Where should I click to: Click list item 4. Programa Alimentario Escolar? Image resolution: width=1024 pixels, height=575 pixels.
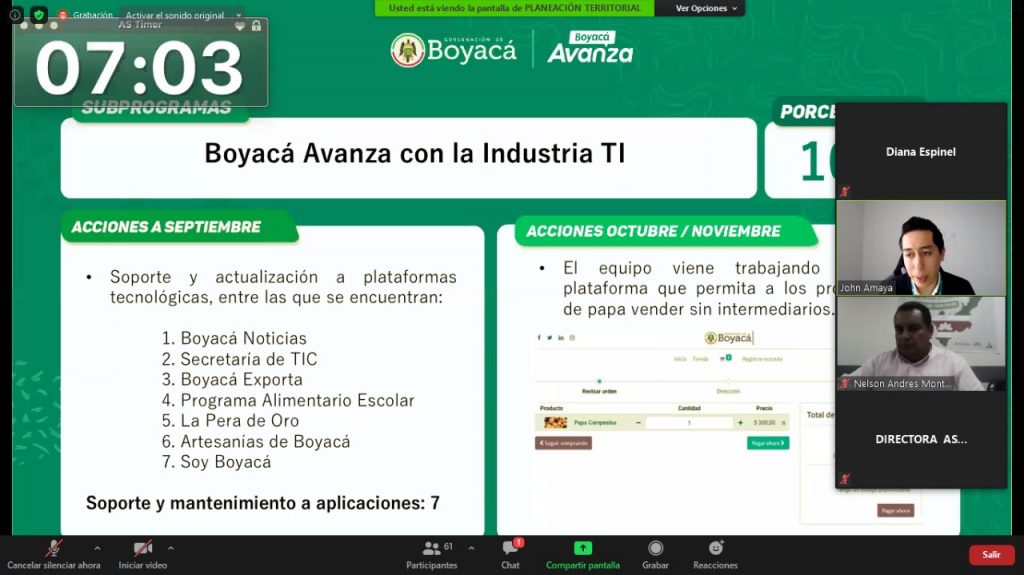tap(288, 400)
